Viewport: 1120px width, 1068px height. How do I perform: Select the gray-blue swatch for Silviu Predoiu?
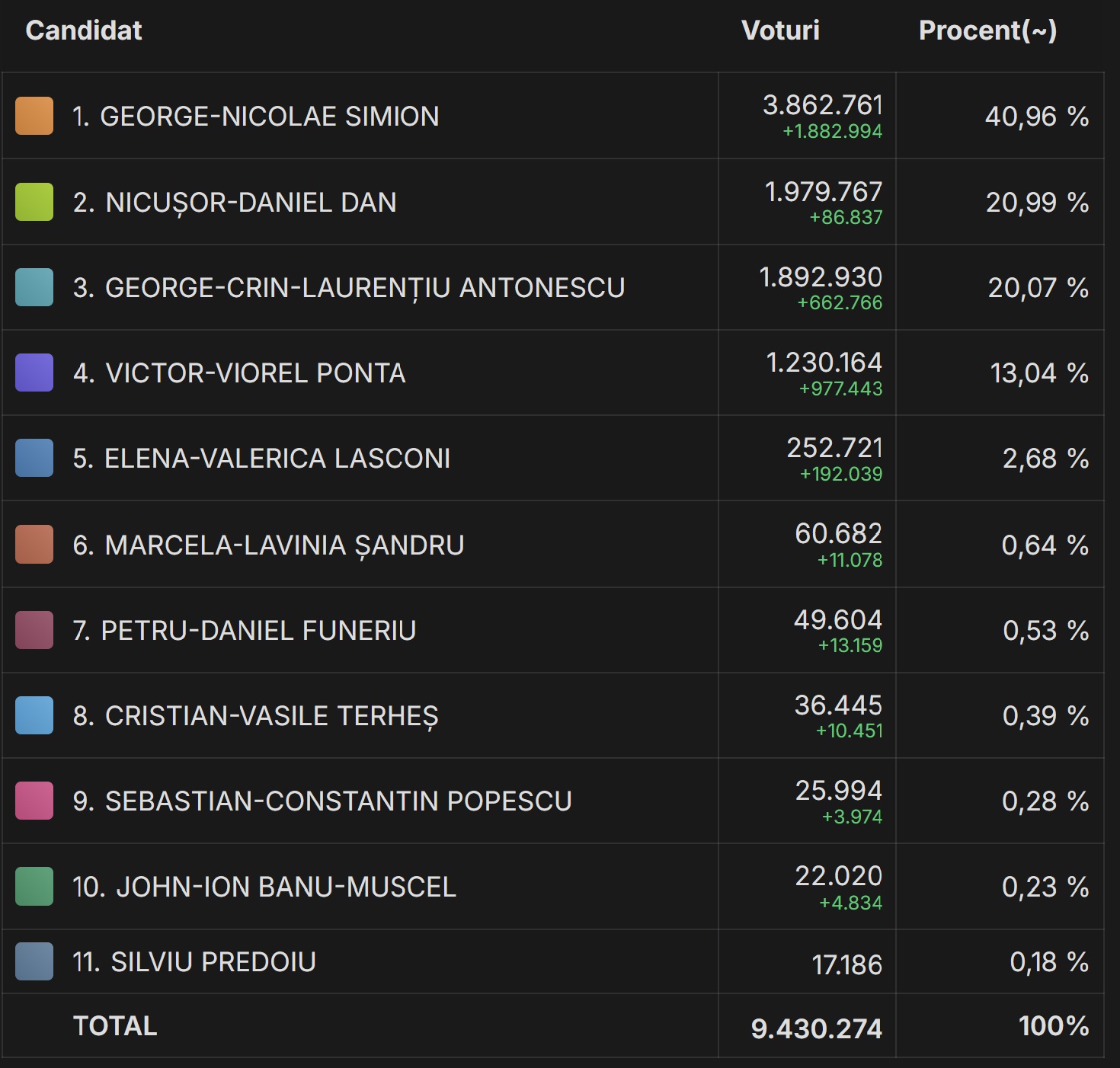coord(34,961)
